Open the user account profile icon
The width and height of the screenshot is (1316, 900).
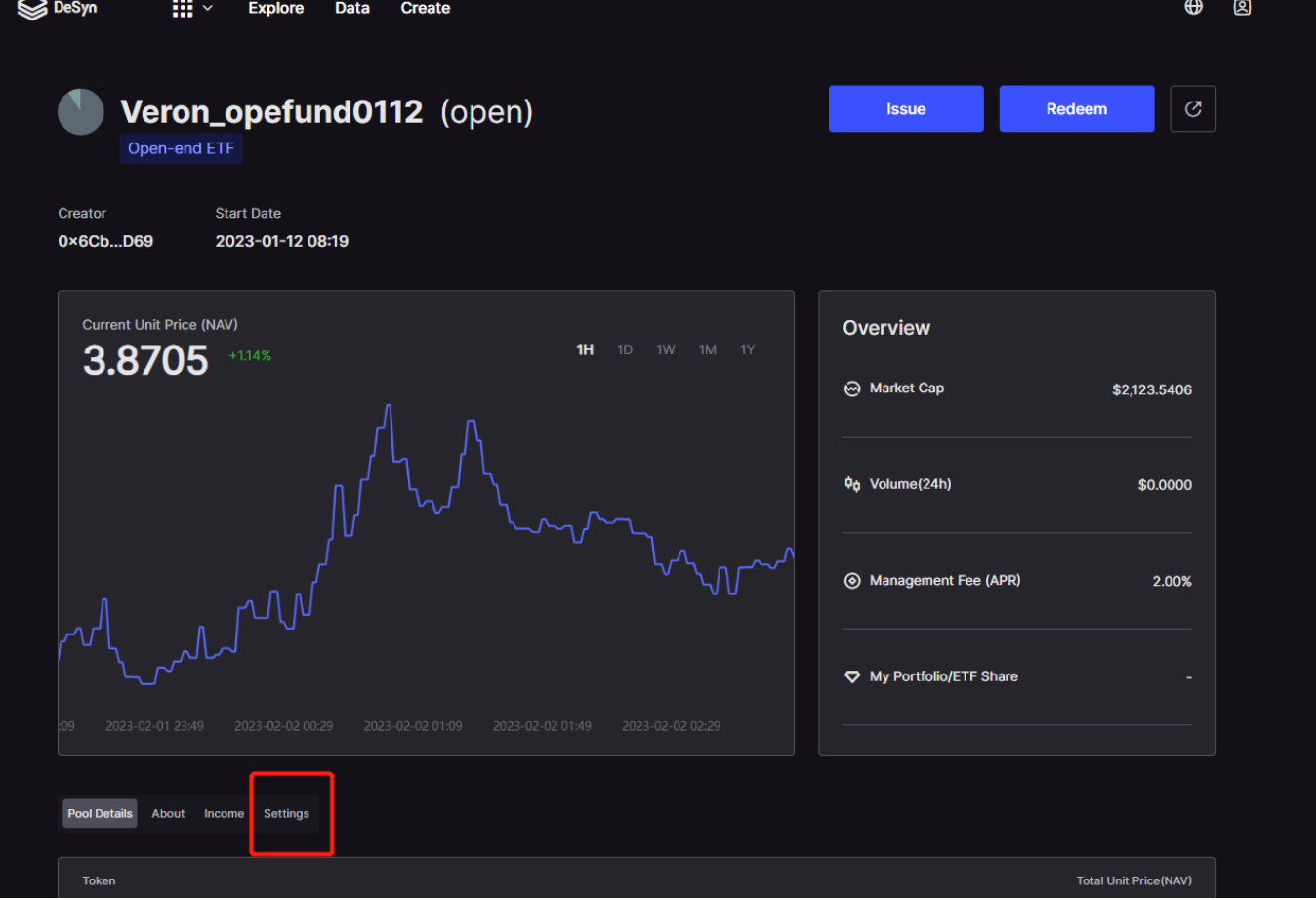tap(1242, 8)
